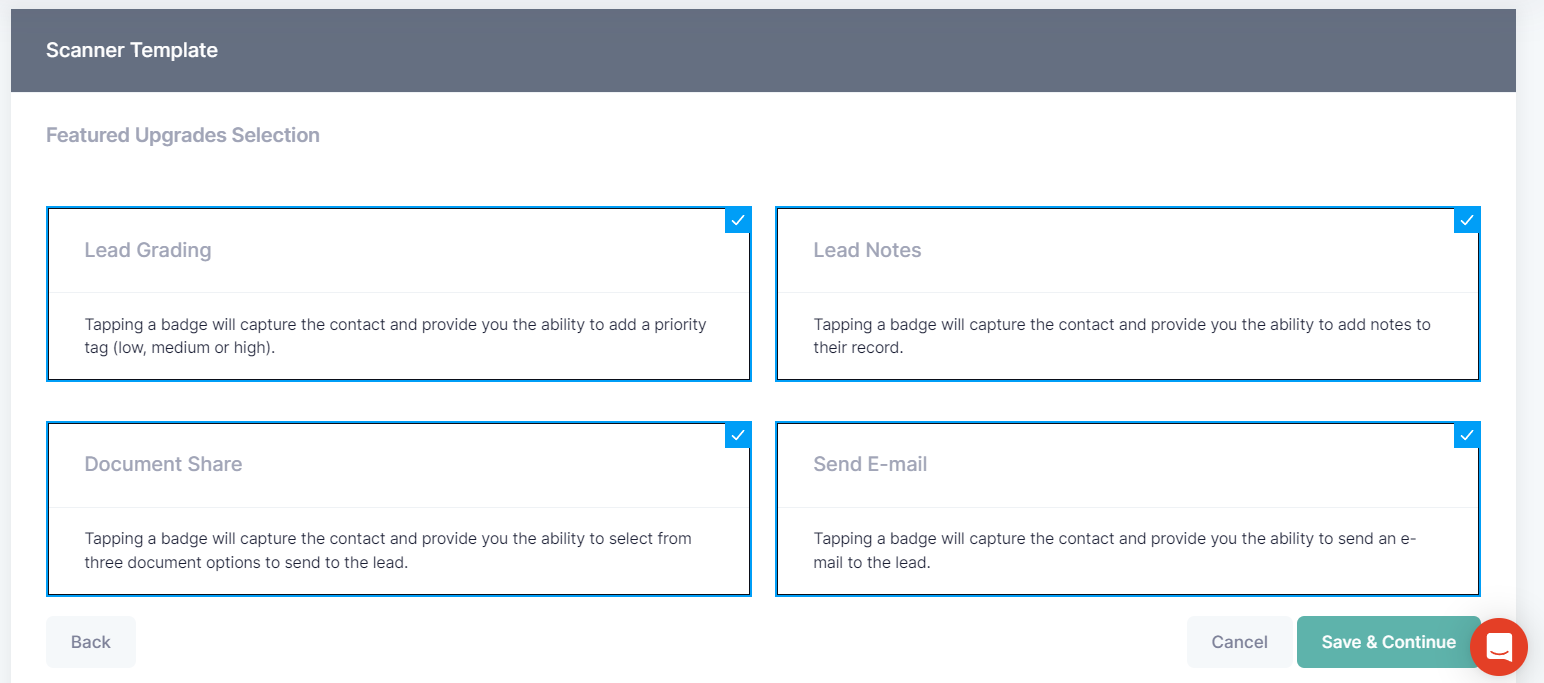Screen dimensions: 1544x683
Task: Click the add notes description text
Action: pyautogui.click(x=1121, y=336)
